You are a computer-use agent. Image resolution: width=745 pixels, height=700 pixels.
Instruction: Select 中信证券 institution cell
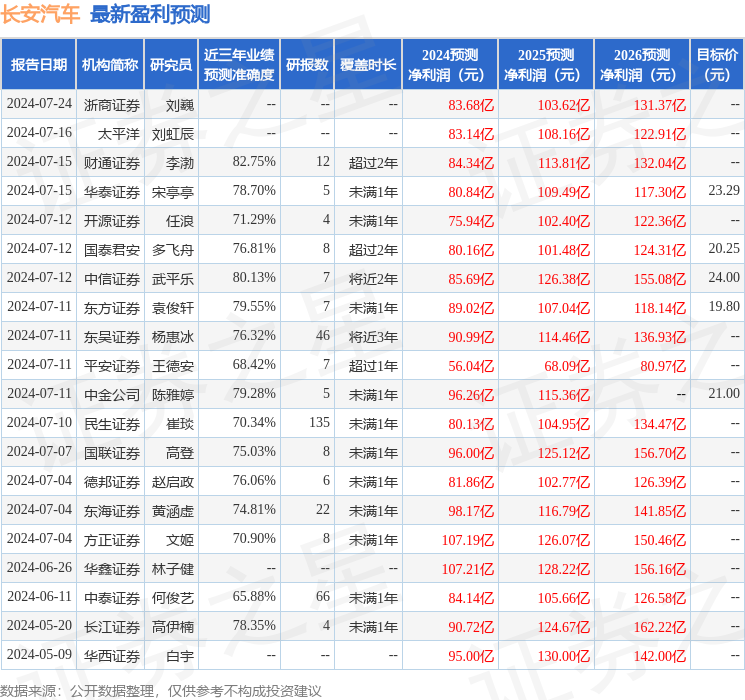(x=112, y=279)
